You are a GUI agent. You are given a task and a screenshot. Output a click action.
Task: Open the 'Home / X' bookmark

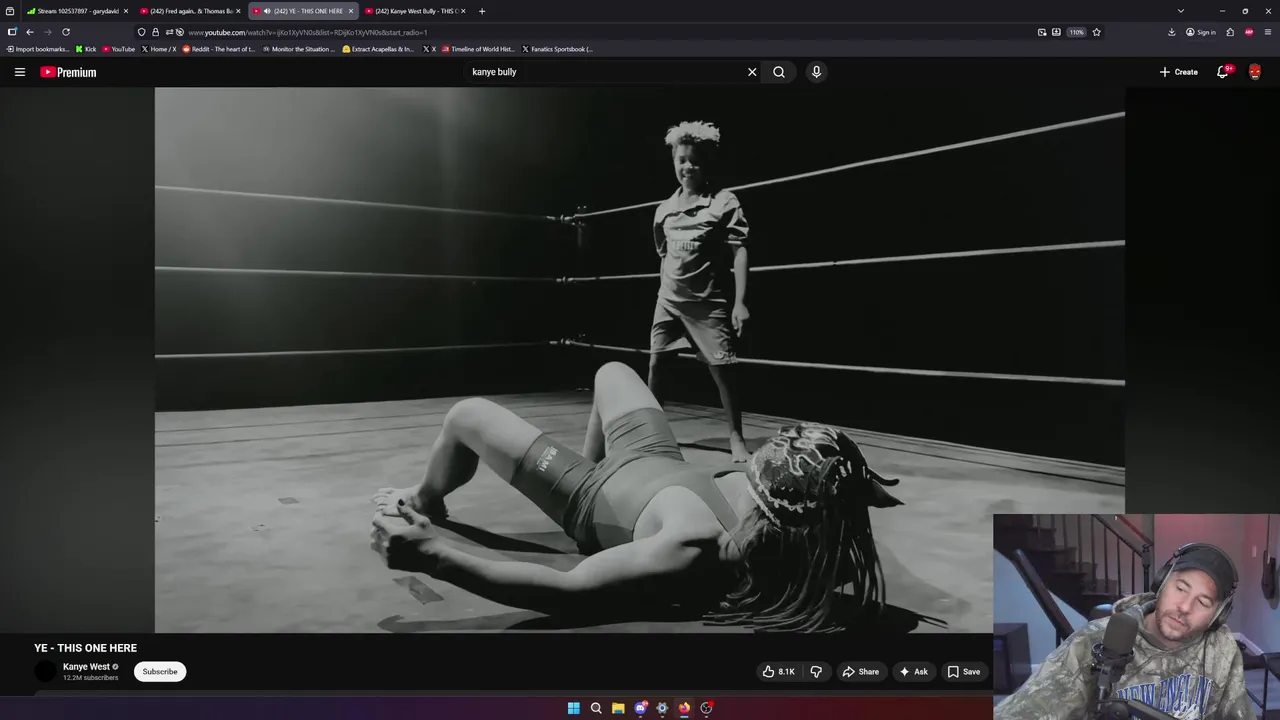[x=159, y=49]
